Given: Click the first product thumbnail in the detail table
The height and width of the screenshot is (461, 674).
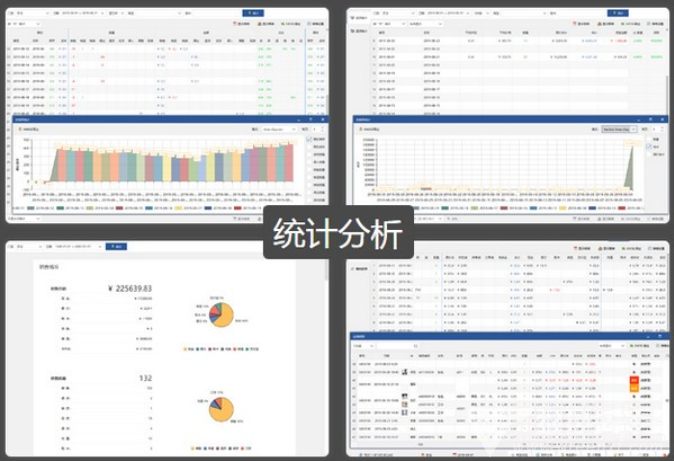Looking at the screenshot, I should 404,372.
